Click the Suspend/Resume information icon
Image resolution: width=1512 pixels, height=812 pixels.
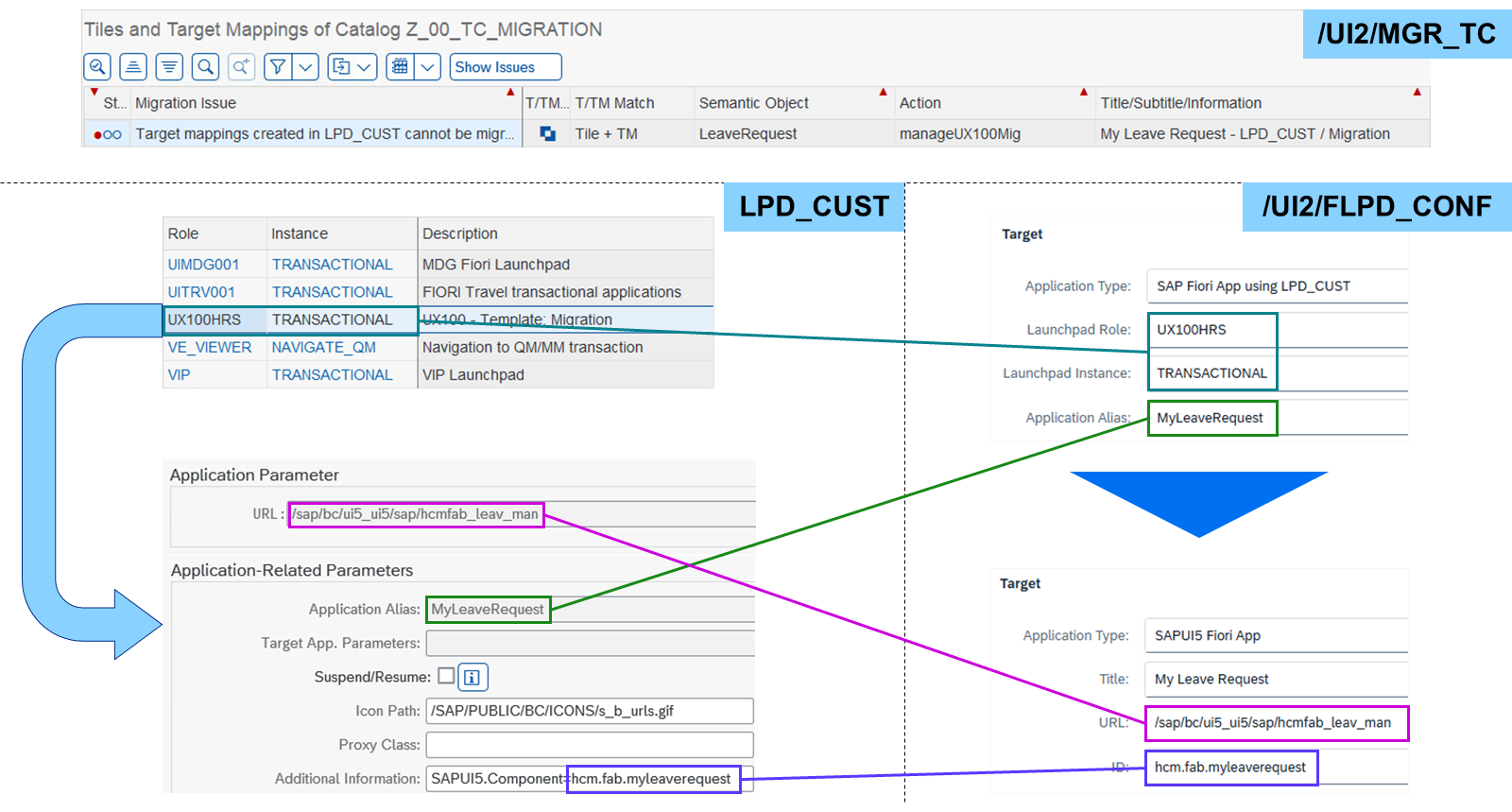tap(472, 677)
